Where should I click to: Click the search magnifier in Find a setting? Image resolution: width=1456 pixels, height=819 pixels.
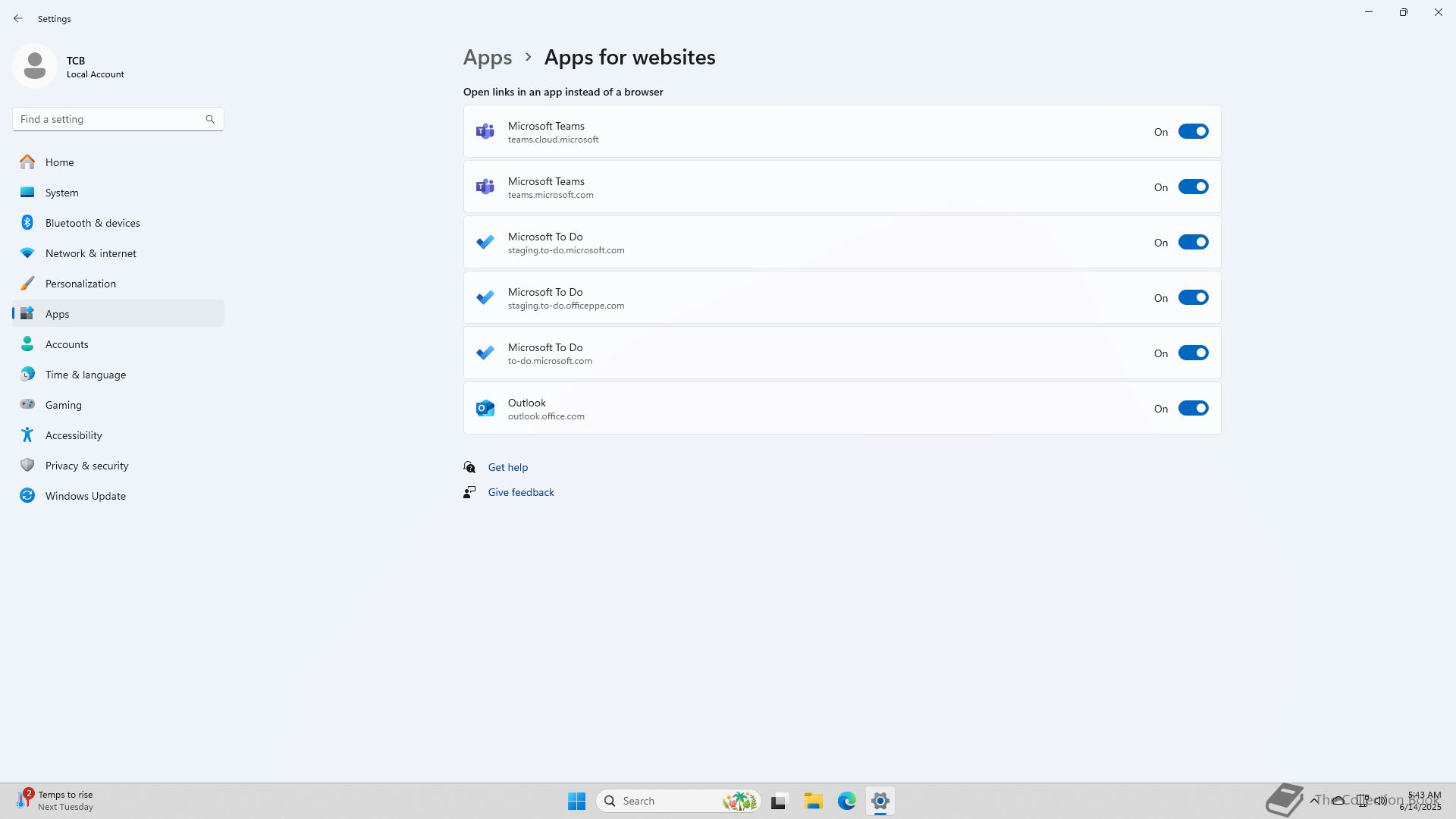[210, 119]
